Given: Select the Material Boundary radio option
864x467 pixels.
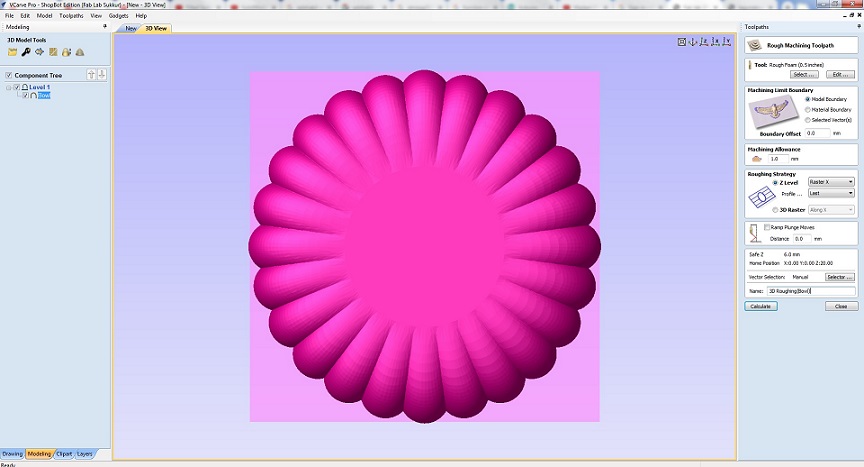Looking at the screenshot, I should click(808, 110).
